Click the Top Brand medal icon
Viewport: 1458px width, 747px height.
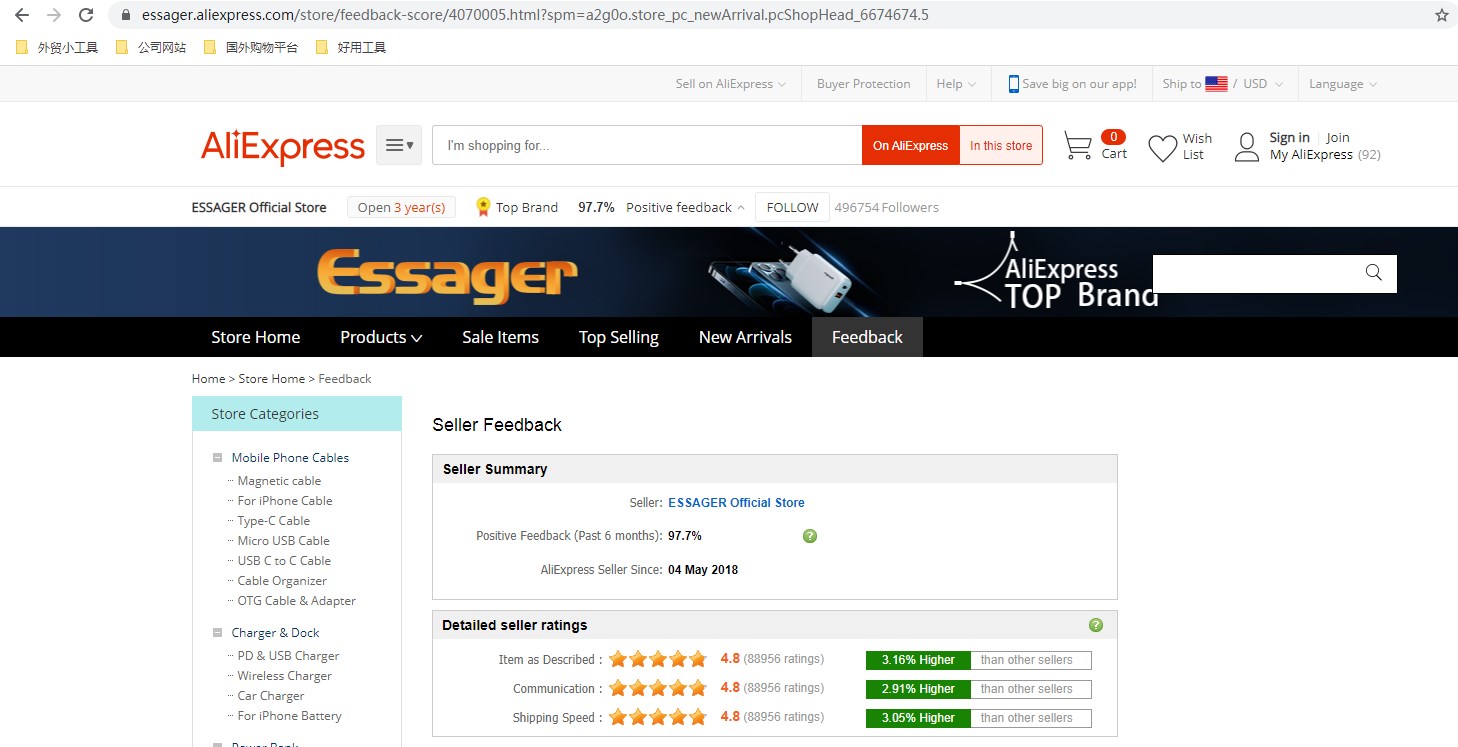coord(483,207)
